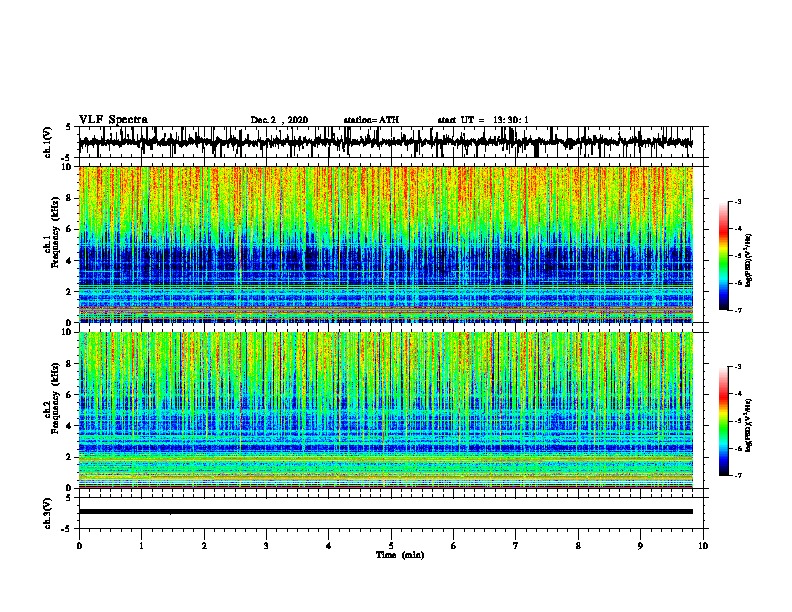Click the "4" kHz tick on ch.1 frequency axis
This screenshot has height=612, width=792.
tap(70, 261)
